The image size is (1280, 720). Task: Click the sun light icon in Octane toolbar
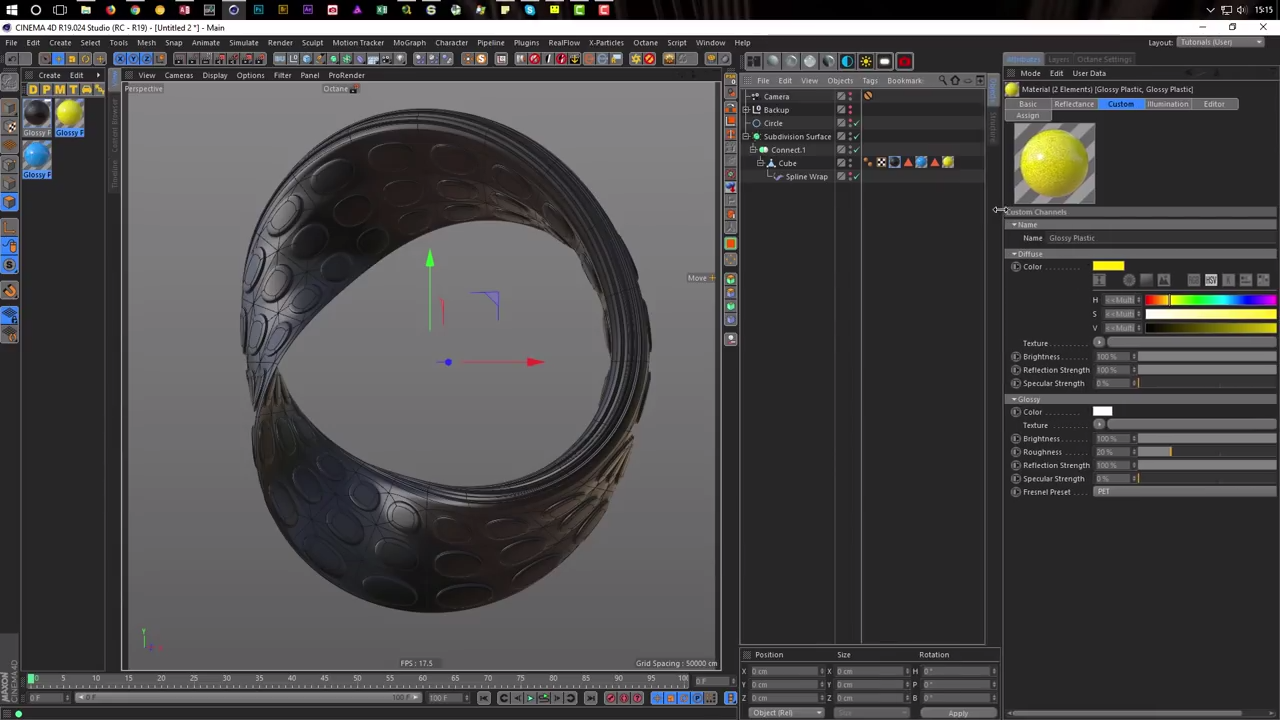click(866, 61)
